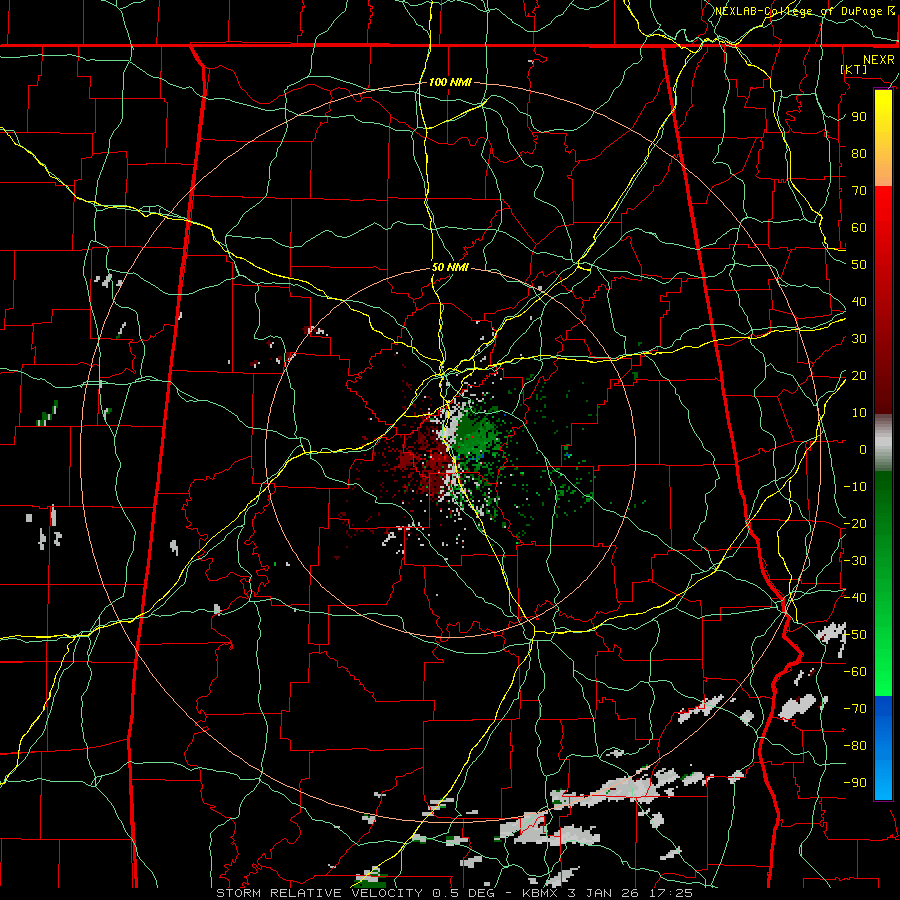Click the "10" value on the velocity scale

tap(859, 413)
